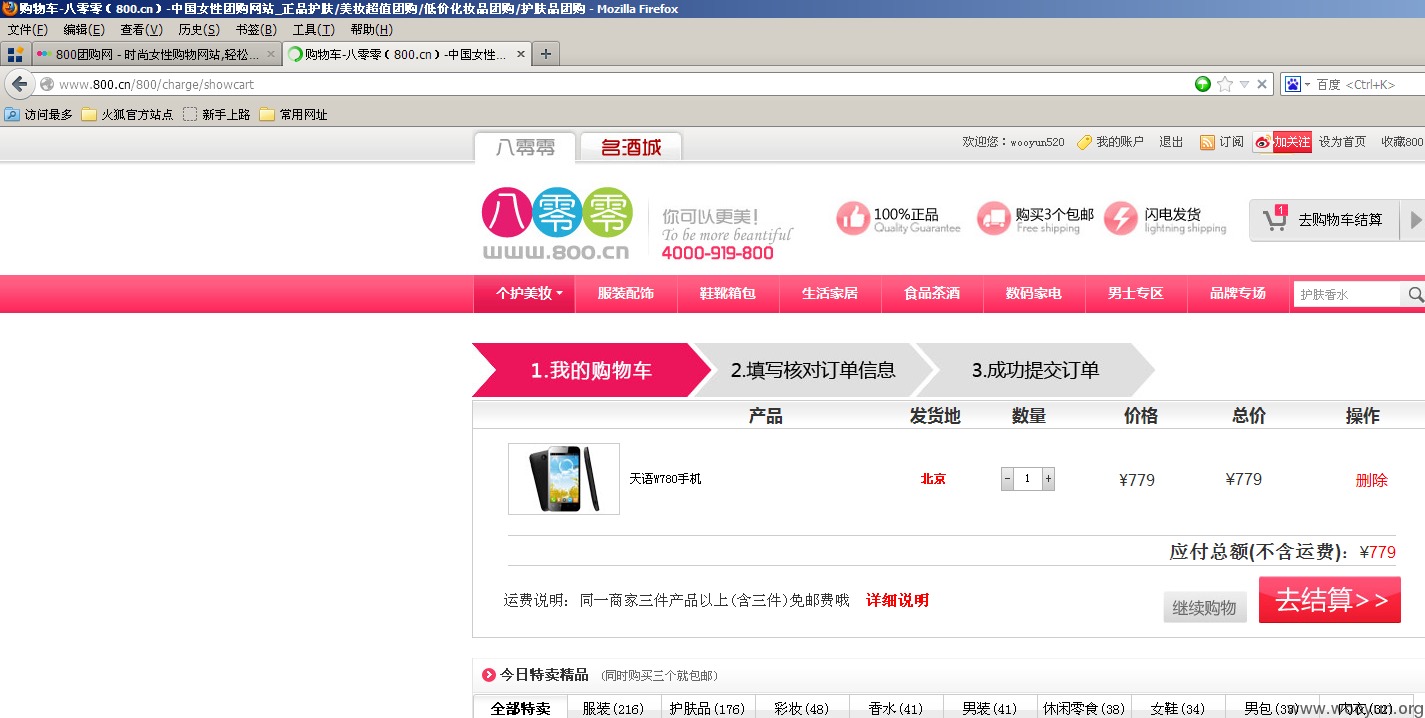Open the 新手上路 bookmark
The height and width of the screenshot is (718, 1425).
217,114
